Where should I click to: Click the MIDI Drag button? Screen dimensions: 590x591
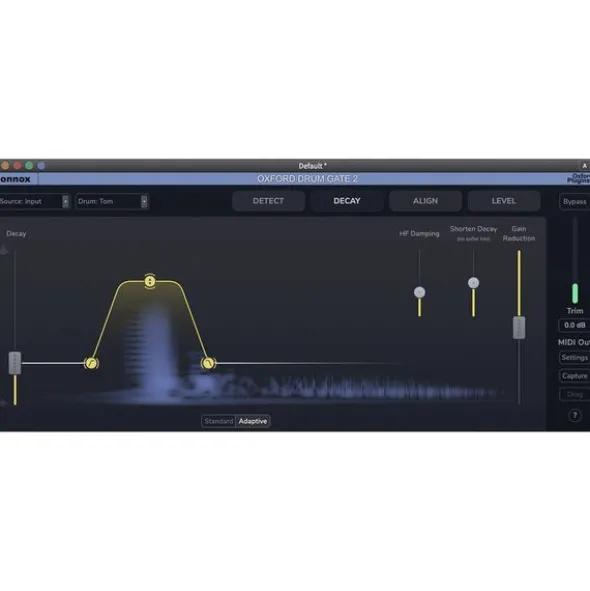(x=574, y=394)
